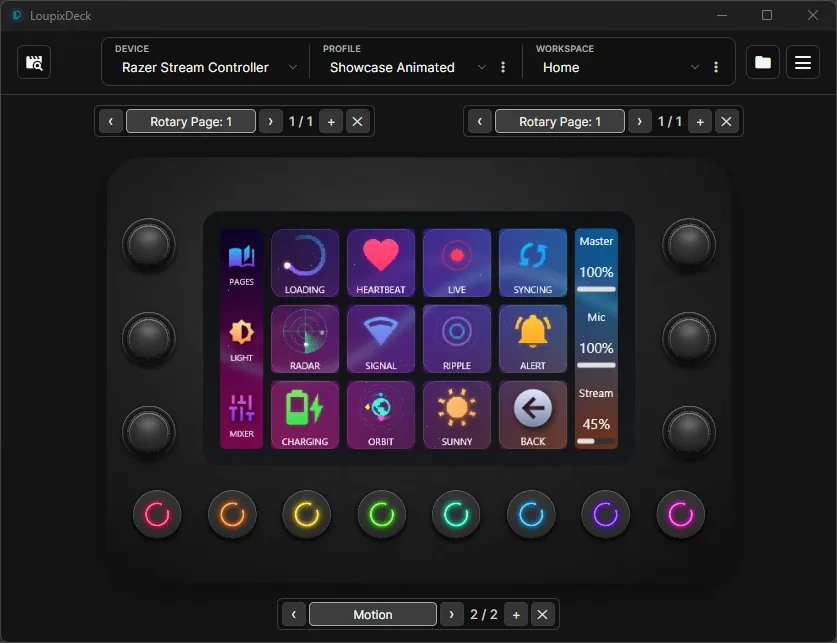Open Workspace three-dot options menu
The width and height of the screenshot is (837, 643).
pyautogui.click(x=716, y=67)
